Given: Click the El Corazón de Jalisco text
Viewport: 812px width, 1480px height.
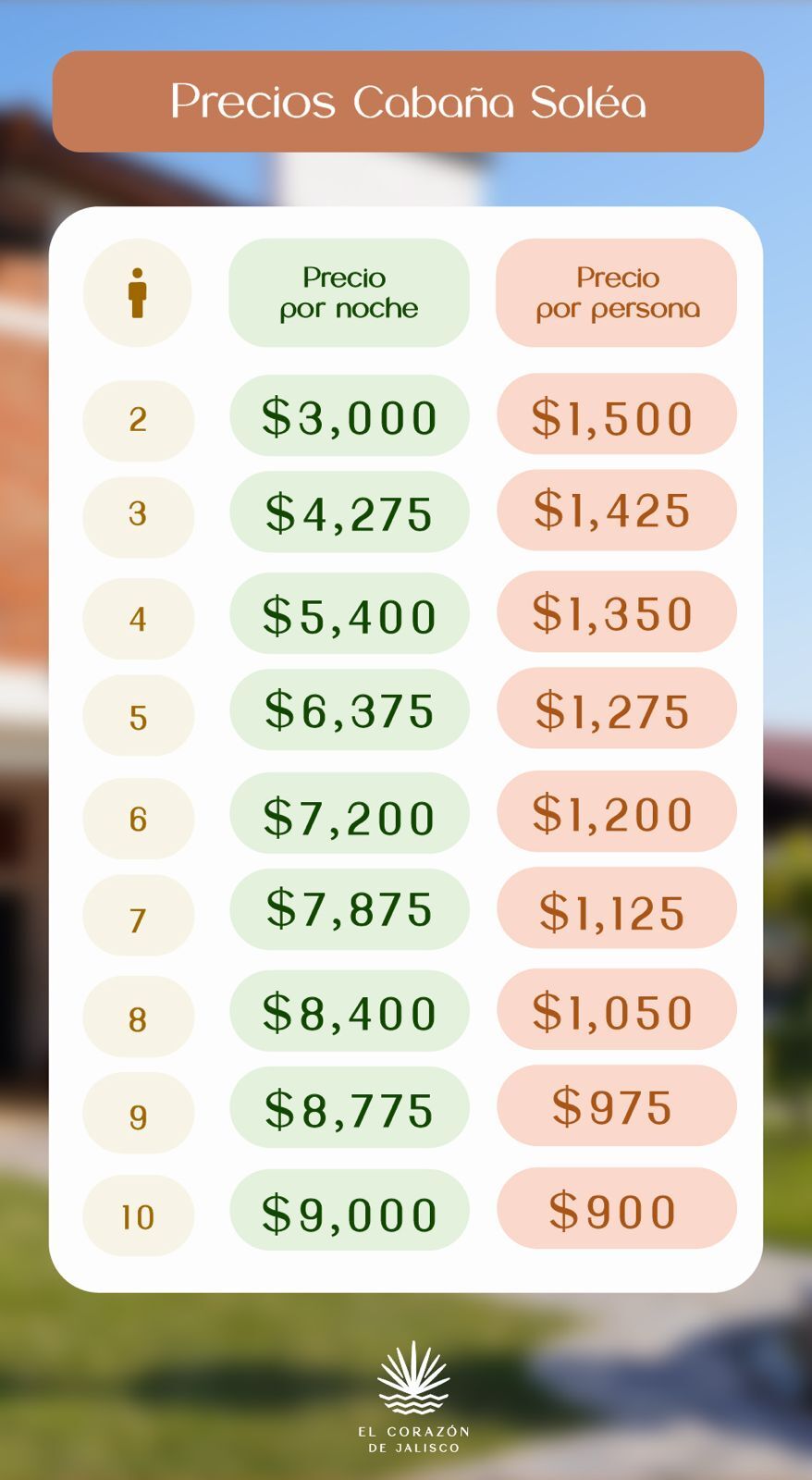Looking at the screenshot, I should click(413, 1439).
